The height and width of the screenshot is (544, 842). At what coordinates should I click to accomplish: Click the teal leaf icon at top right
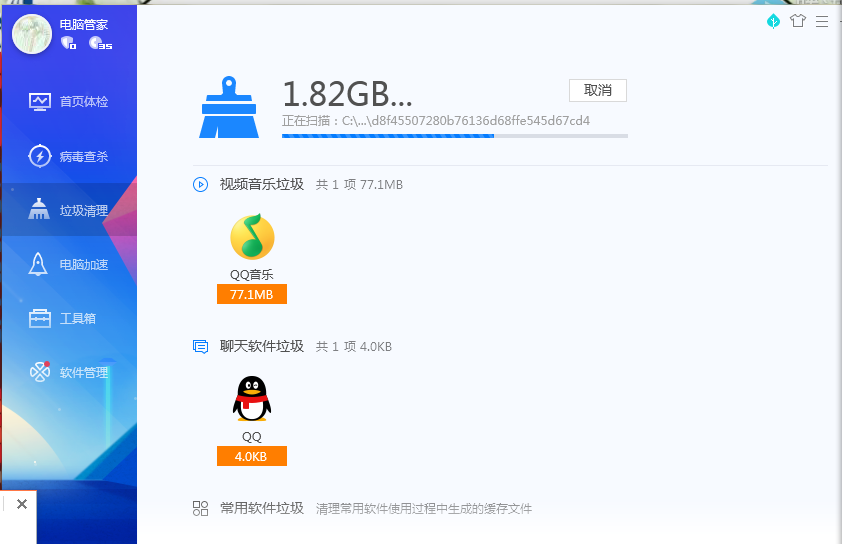773,21
